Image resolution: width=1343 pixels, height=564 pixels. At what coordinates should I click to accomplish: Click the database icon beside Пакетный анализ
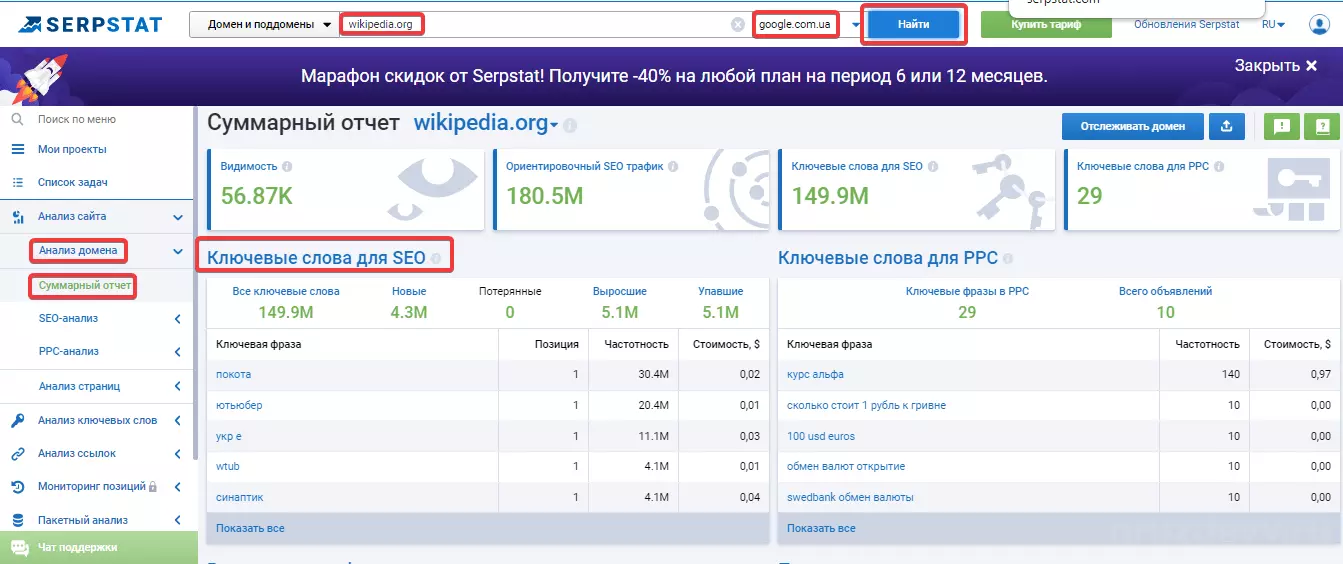(17, 520)
